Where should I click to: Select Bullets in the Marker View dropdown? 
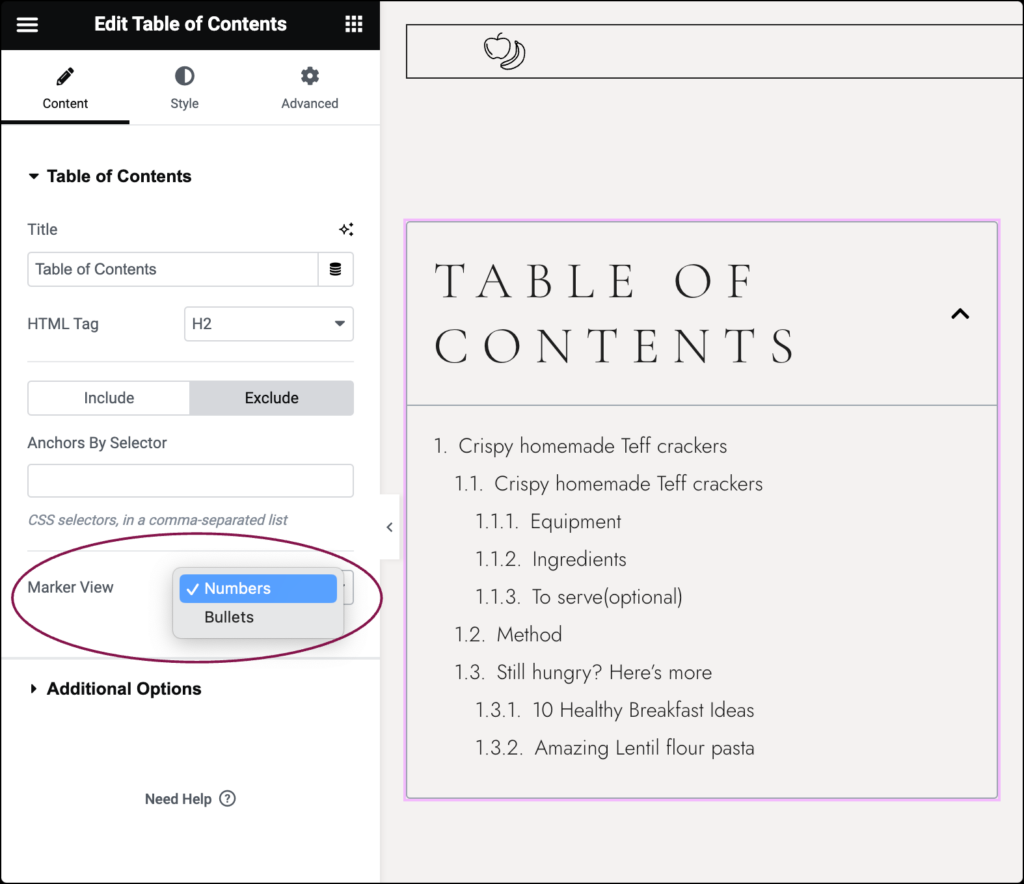coord(229,617)
